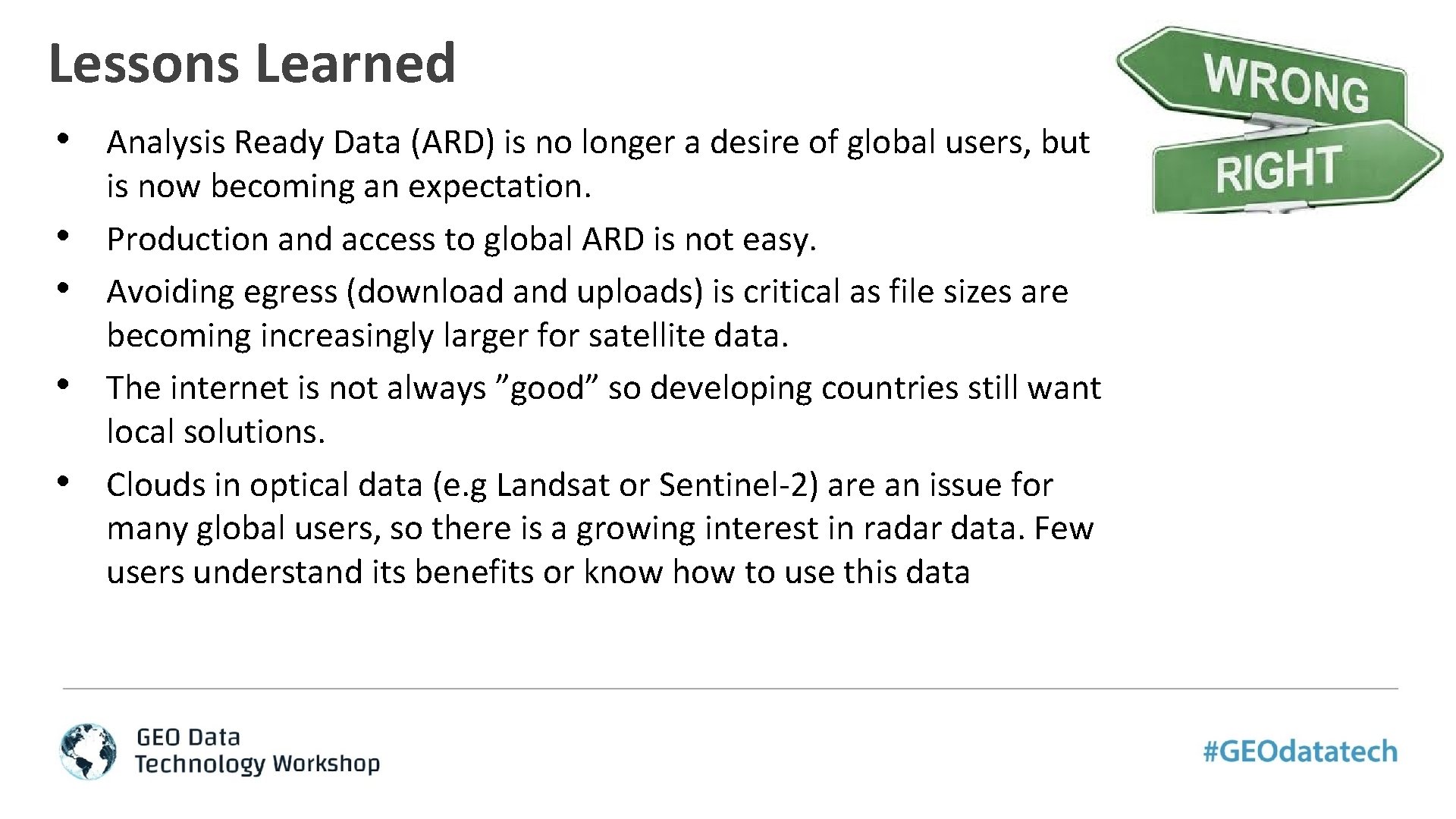Click the 'Avoiding egress' sentence
The height and width of the screenshot is (819, 1456).
[588, 313]
